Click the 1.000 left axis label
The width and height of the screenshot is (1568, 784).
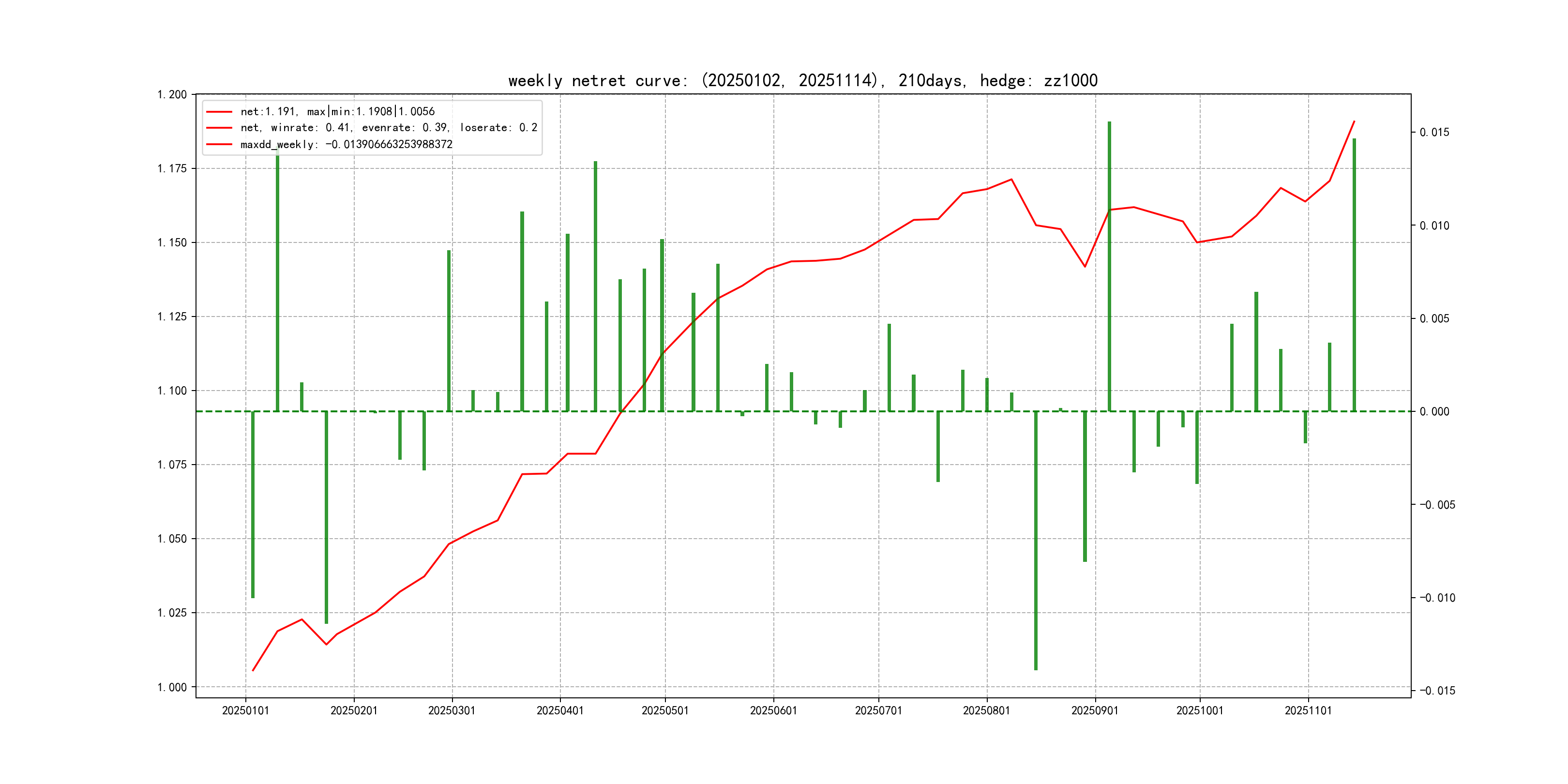(x=172, y=687)
